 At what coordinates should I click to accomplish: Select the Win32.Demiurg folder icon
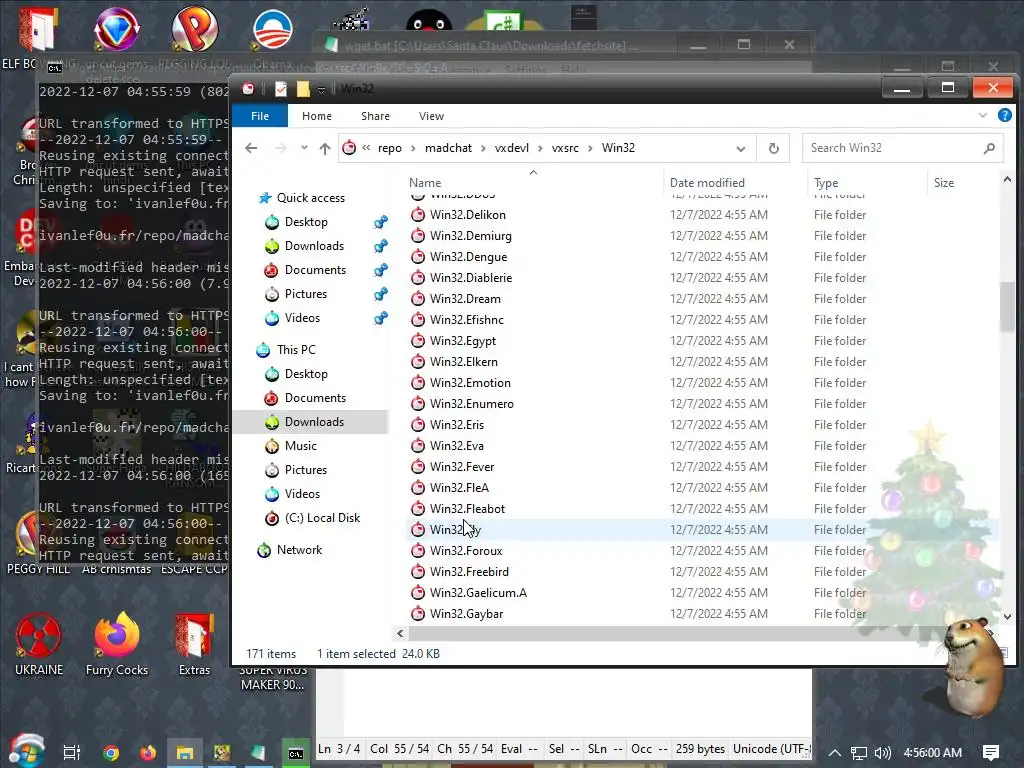pos(418,236)
